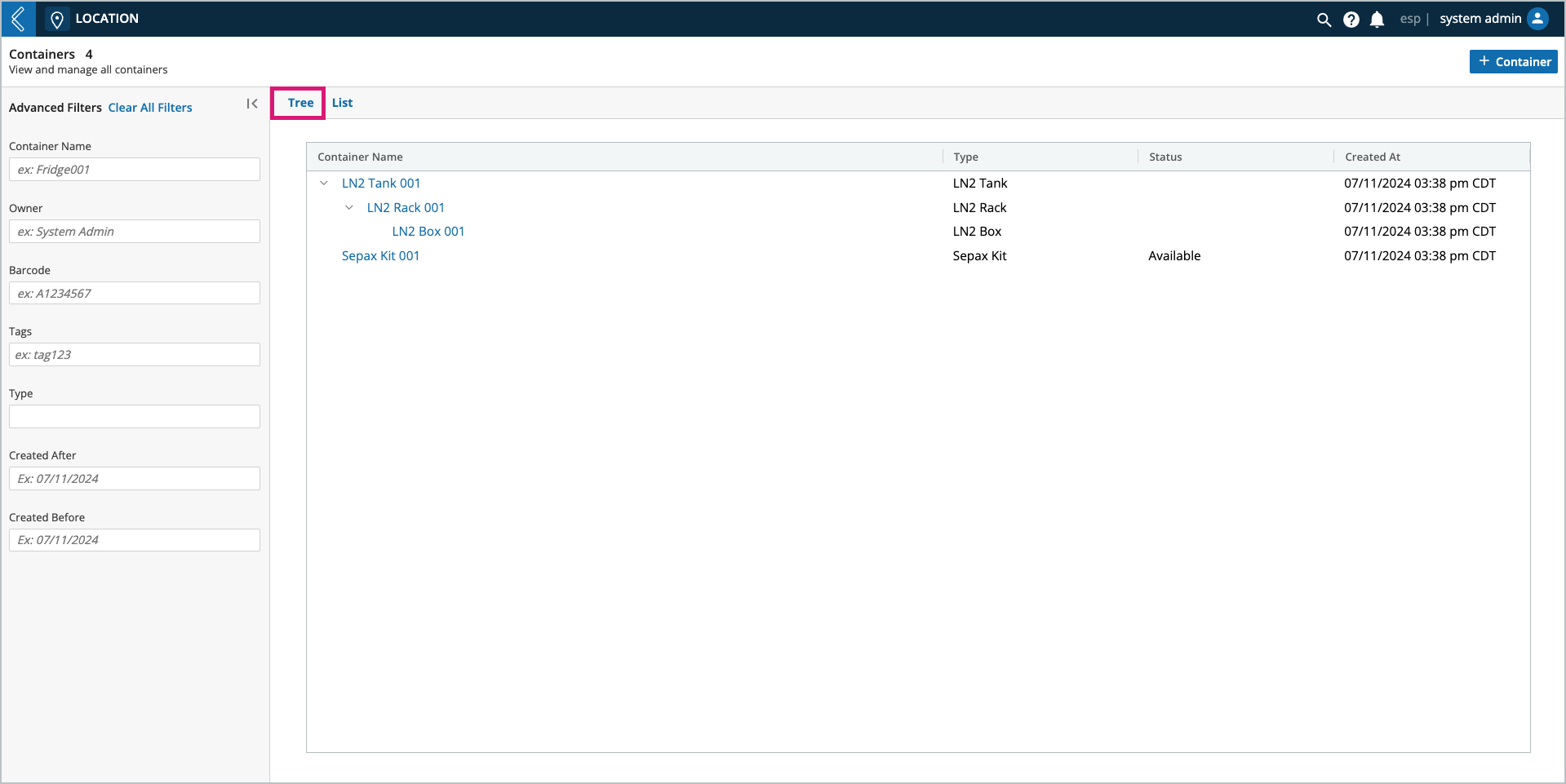Open LN2 Rack 001 container
Image resolution: width=1566 pixels, height=784 pixels.
pos(406,208)
